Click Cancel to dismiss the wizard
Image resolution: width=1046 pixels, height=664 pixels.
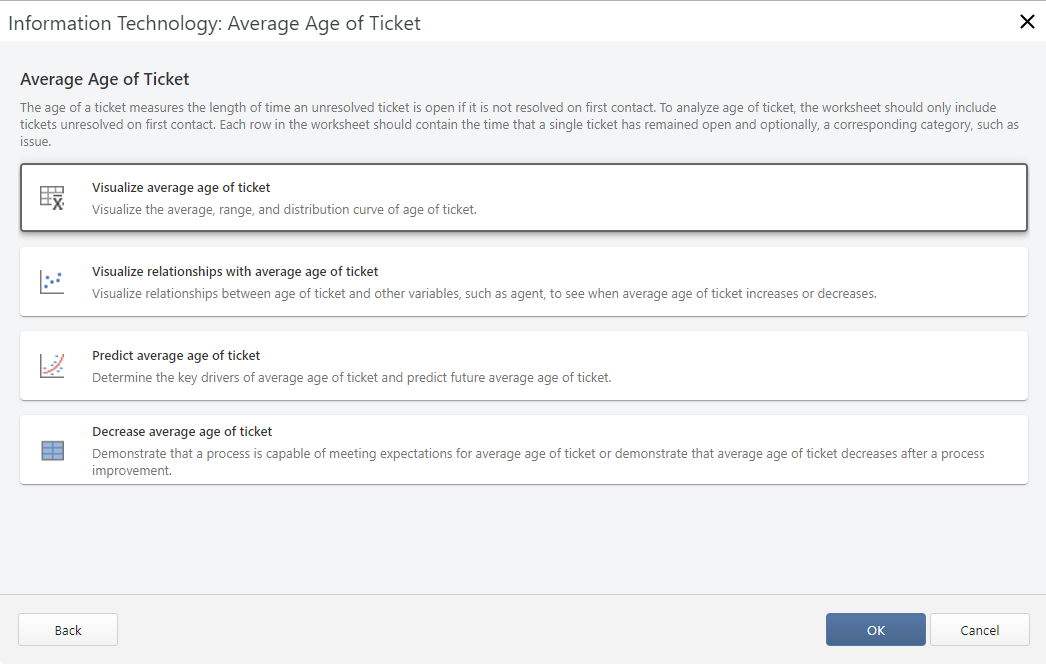[x=979, y=629]
